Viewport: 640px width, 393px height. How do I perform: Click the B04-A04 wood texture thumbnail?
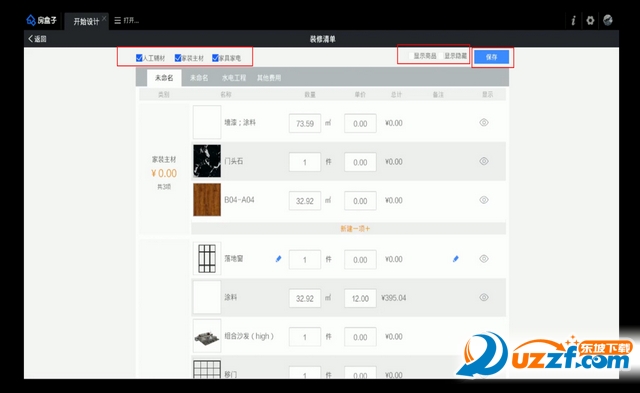coord(207,200)
